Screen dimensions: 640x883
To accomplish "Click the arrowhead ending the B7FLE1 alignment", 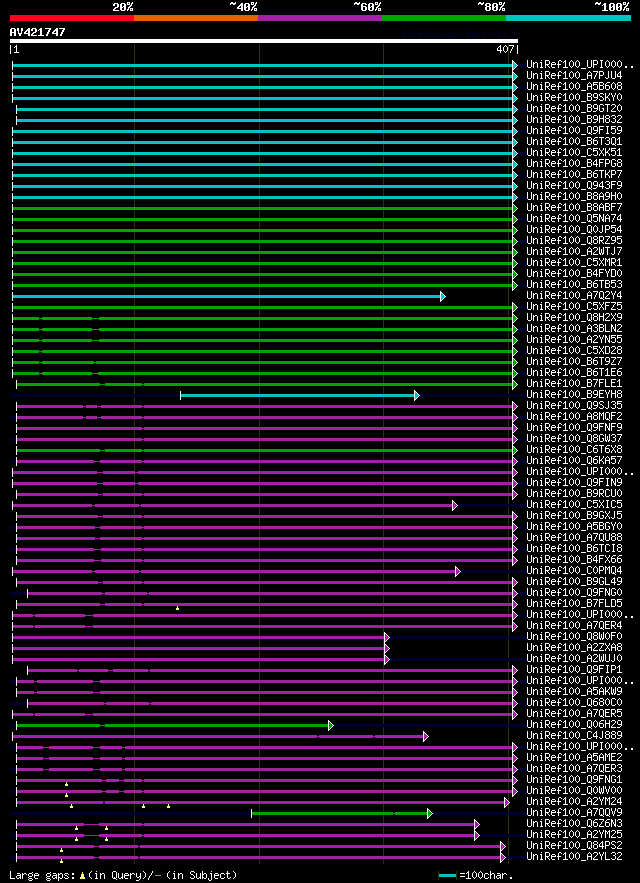I will tap(515, 384).
